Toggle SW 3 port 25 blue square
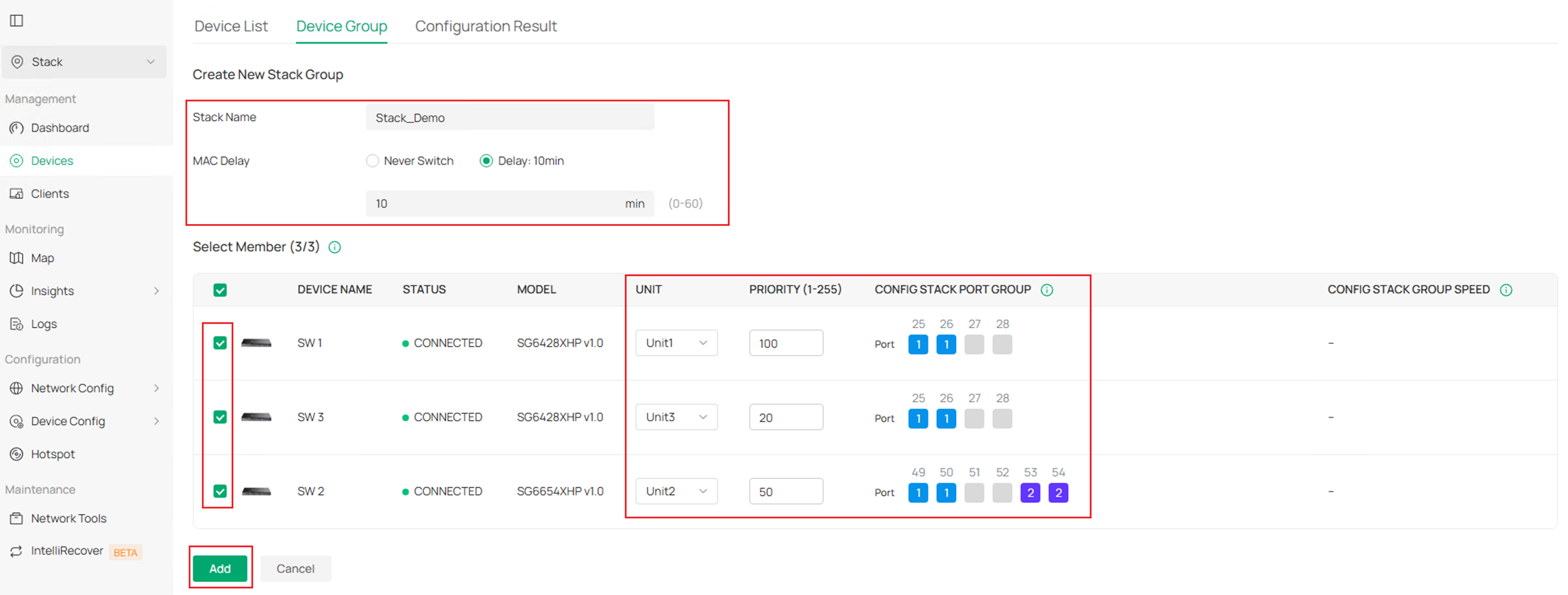The width and height of the screenshot is (1568, 595). (x=918, y=418)
